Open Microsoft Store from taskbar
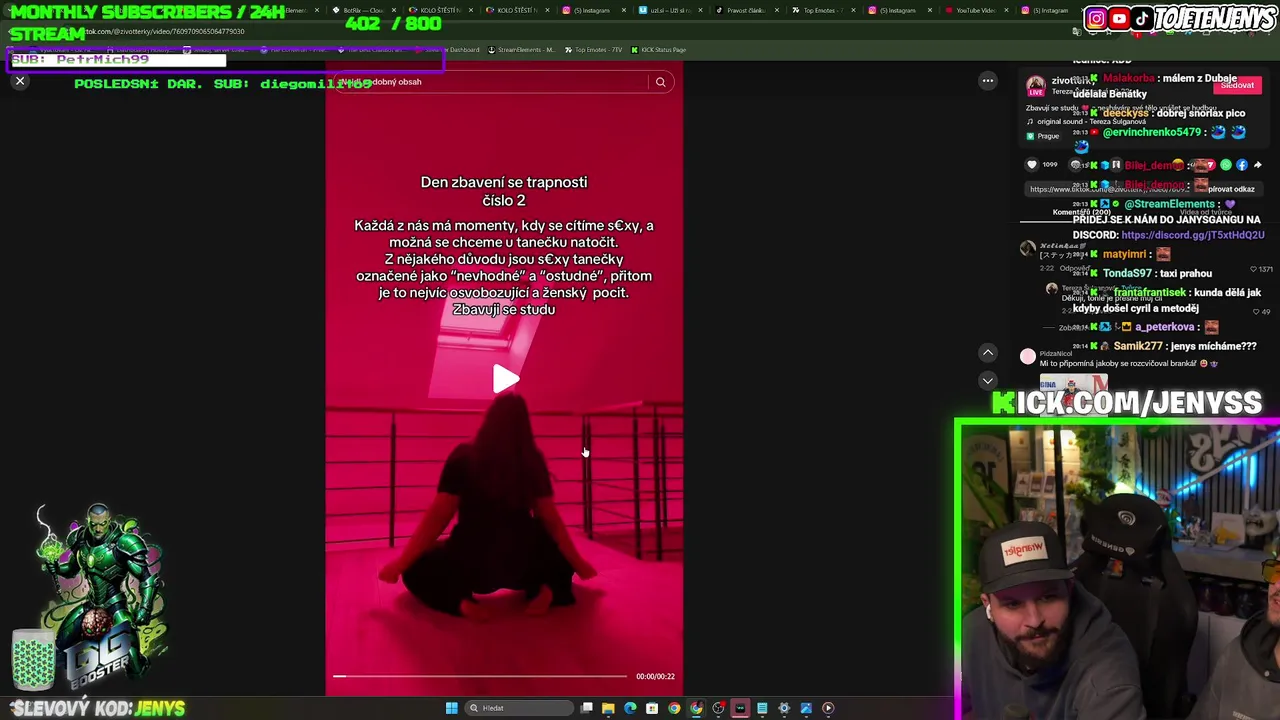Screen dimensions: 1280x720 652,708
